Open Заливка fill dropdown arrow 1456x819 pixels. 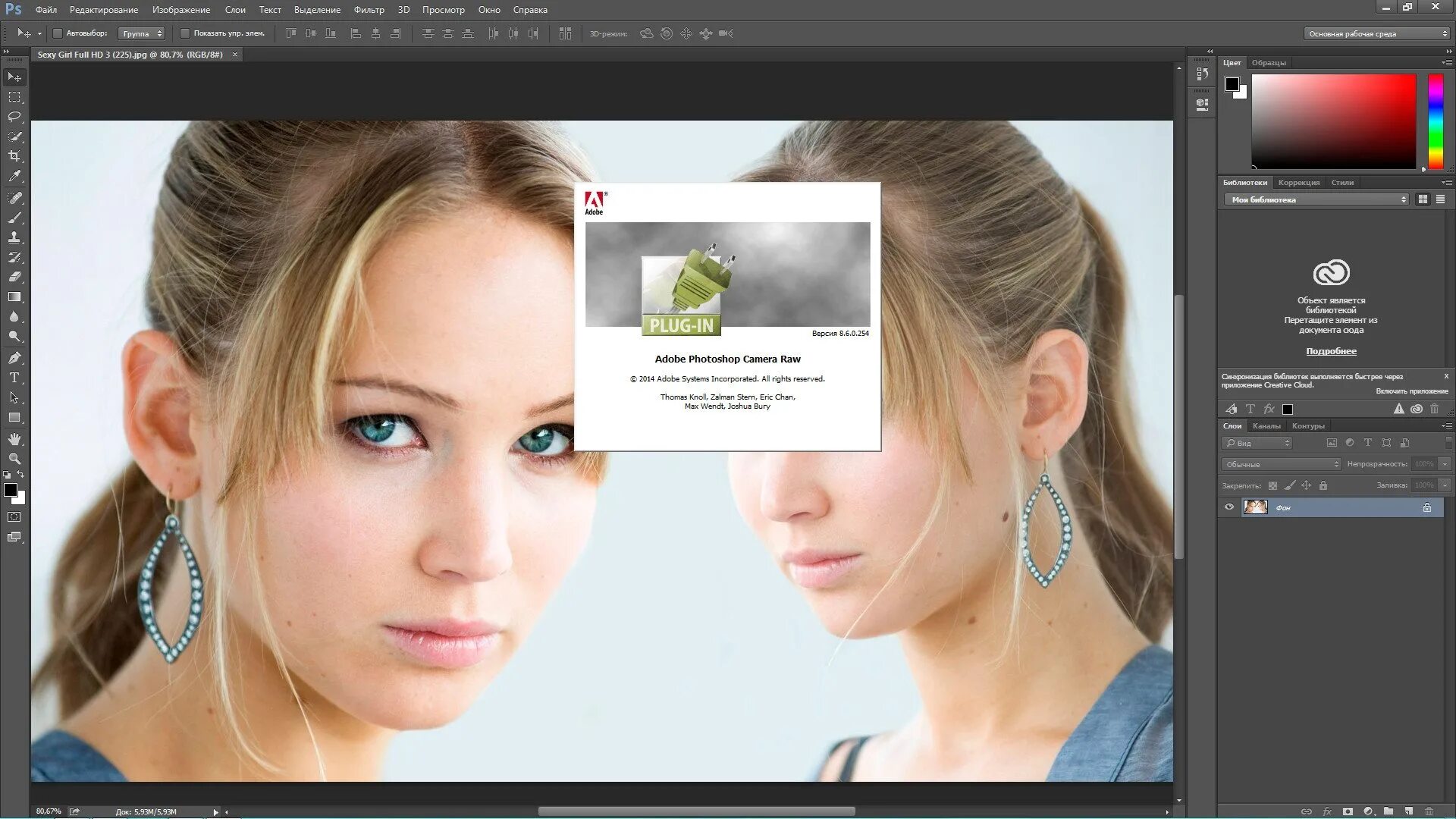pyautogui.click(x=1445, y=485)
